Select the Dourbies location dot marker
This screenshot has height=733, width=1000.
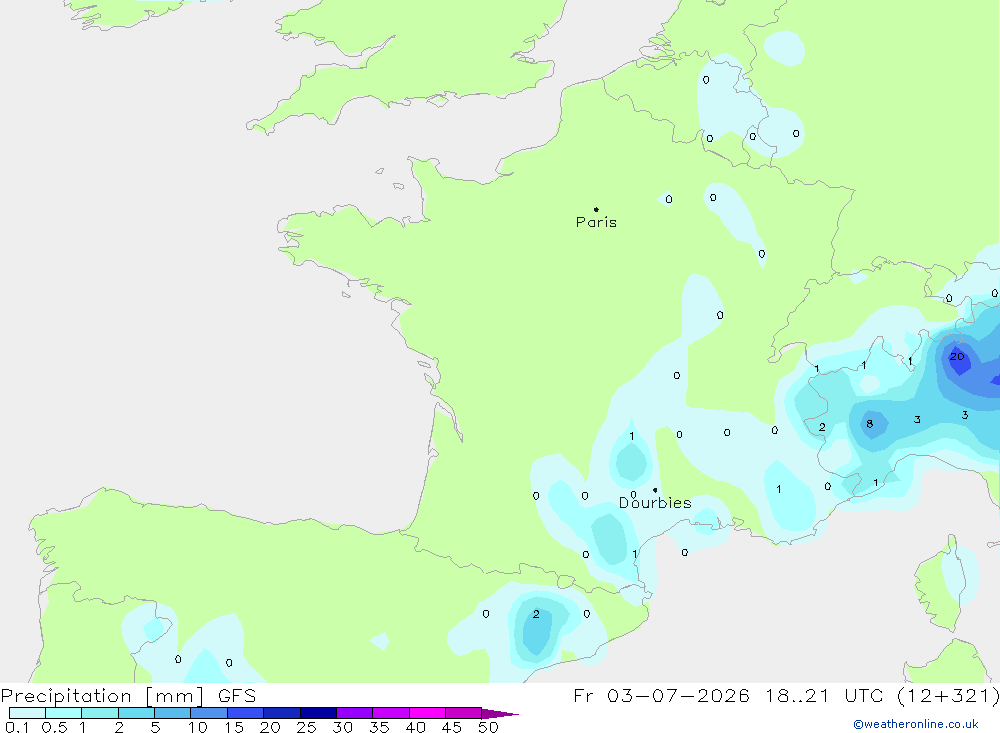(655, 490)
